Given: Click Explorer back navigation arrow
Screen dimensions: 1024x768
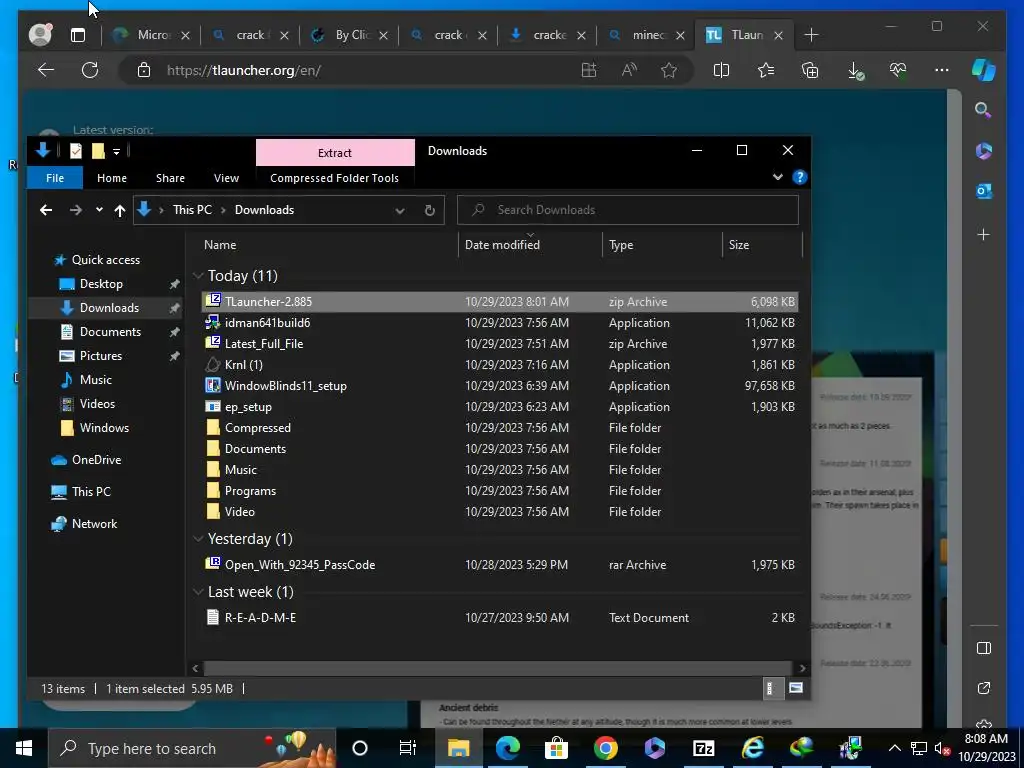Looking at the screenshot, I should 46,210.
